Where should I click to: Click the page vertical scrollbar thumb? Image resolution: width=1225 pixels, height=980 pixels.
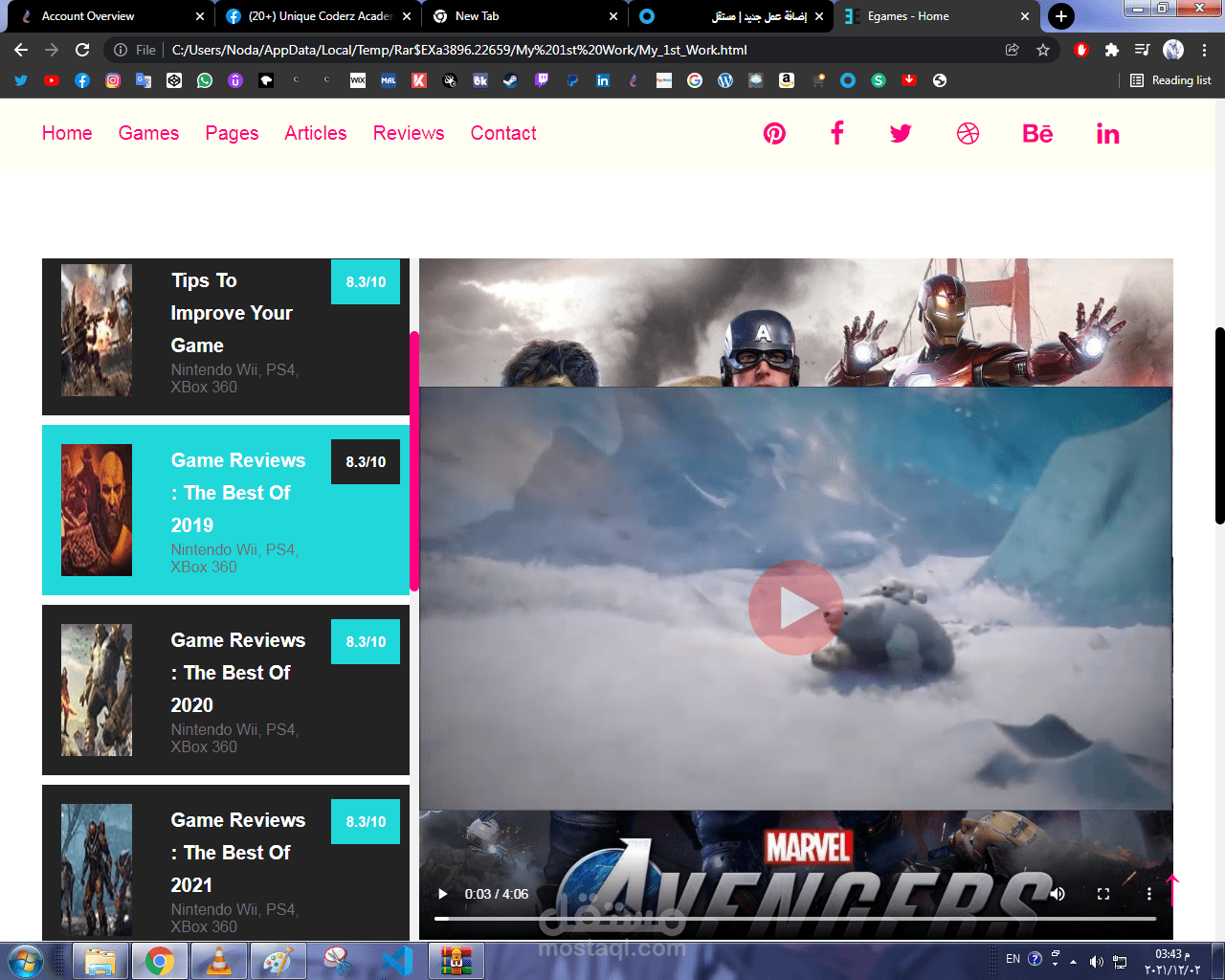pyautogui.click(x=1220, y=426)
